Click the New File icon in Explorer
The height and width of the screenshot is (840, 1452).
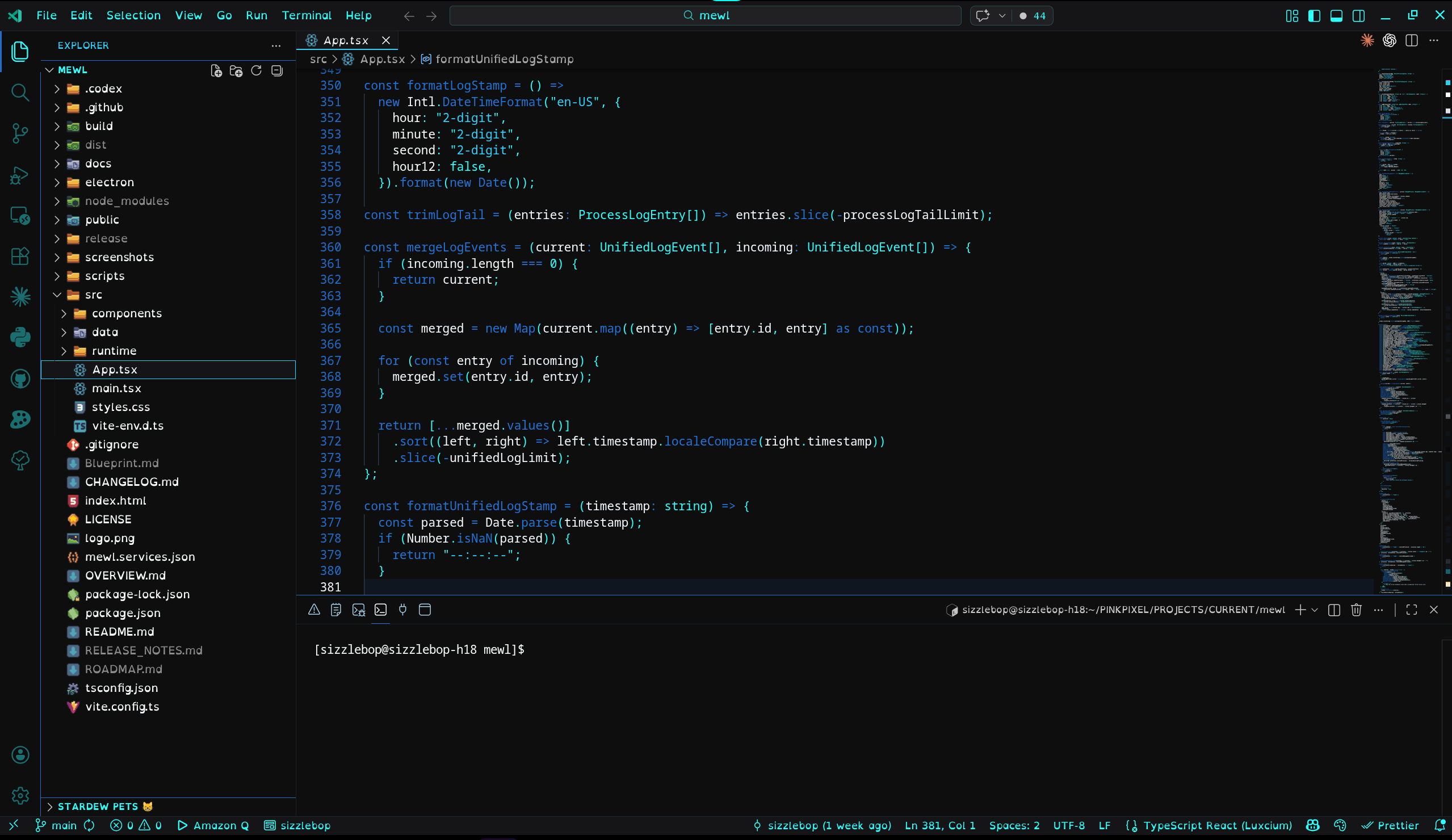[216, 70]
